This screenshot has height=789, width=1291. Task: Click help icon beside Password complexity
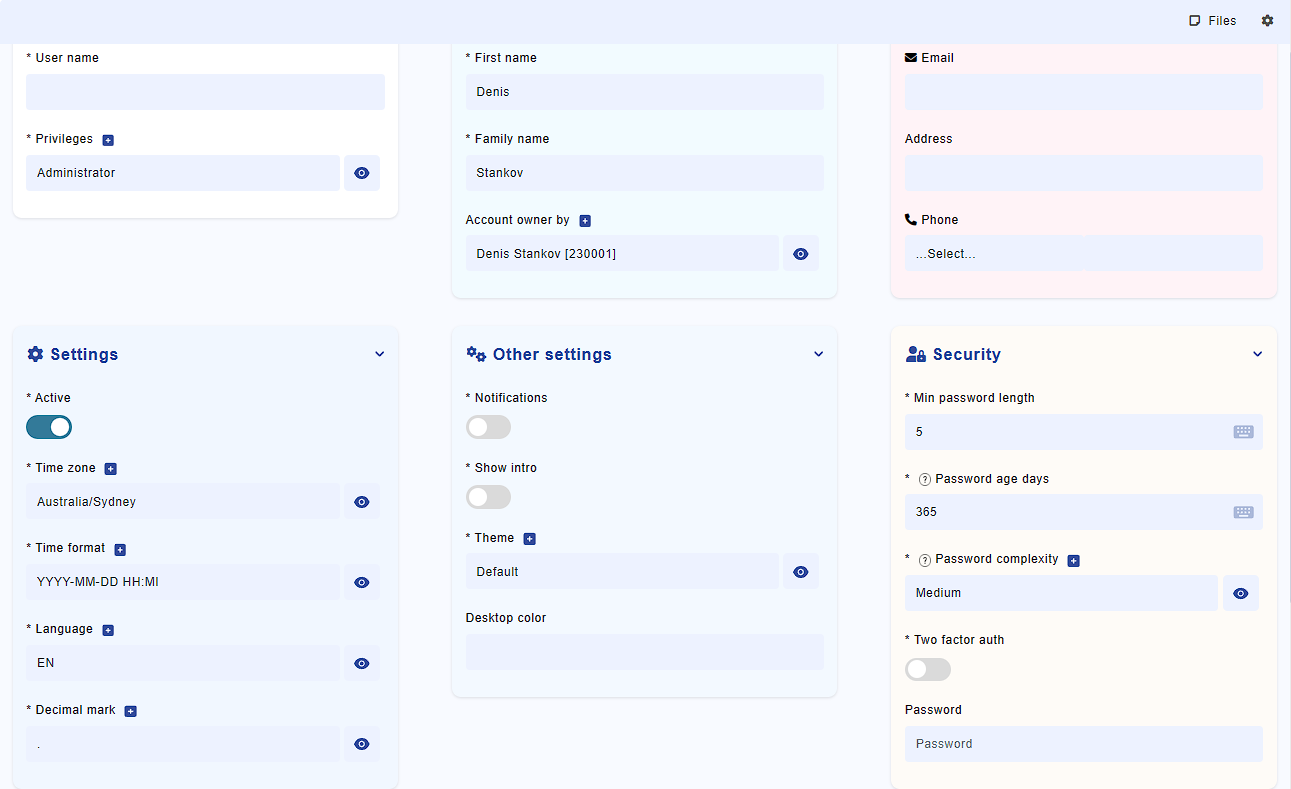(924, 561)
